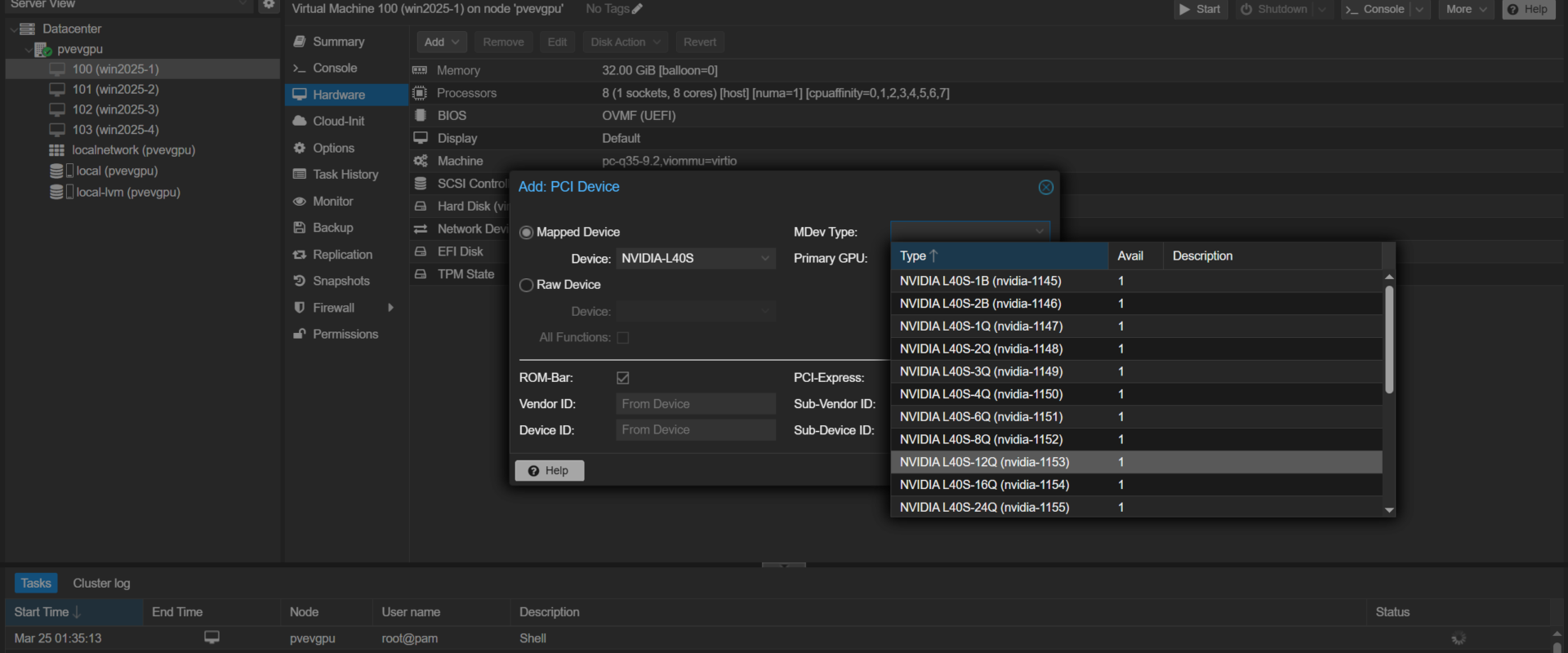Click the Machine row gears icon
Screen dimensions: 1568x653
421,161
